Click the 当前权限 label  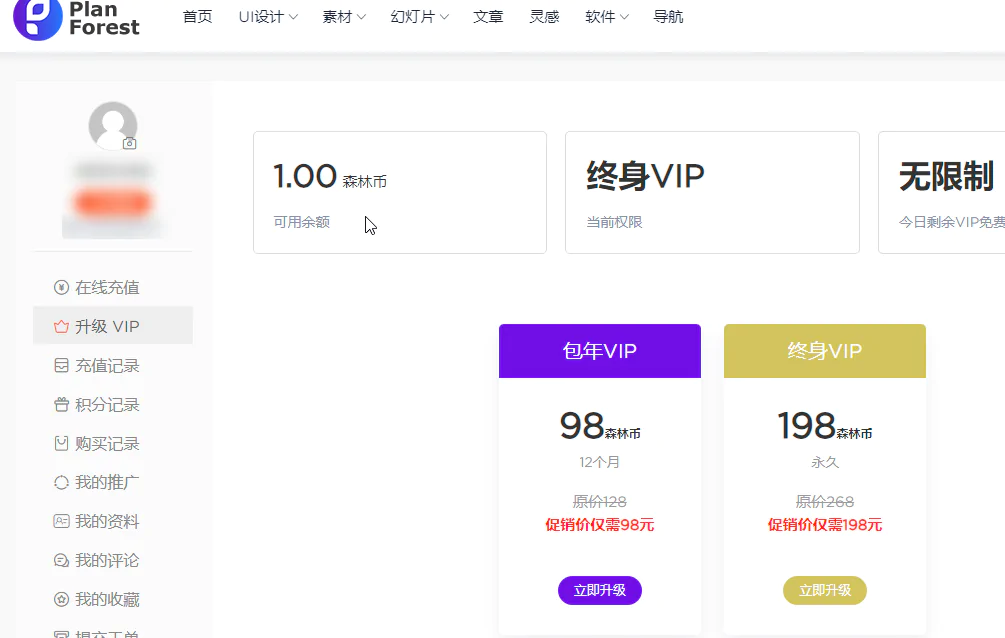click(x=614, y=222)
